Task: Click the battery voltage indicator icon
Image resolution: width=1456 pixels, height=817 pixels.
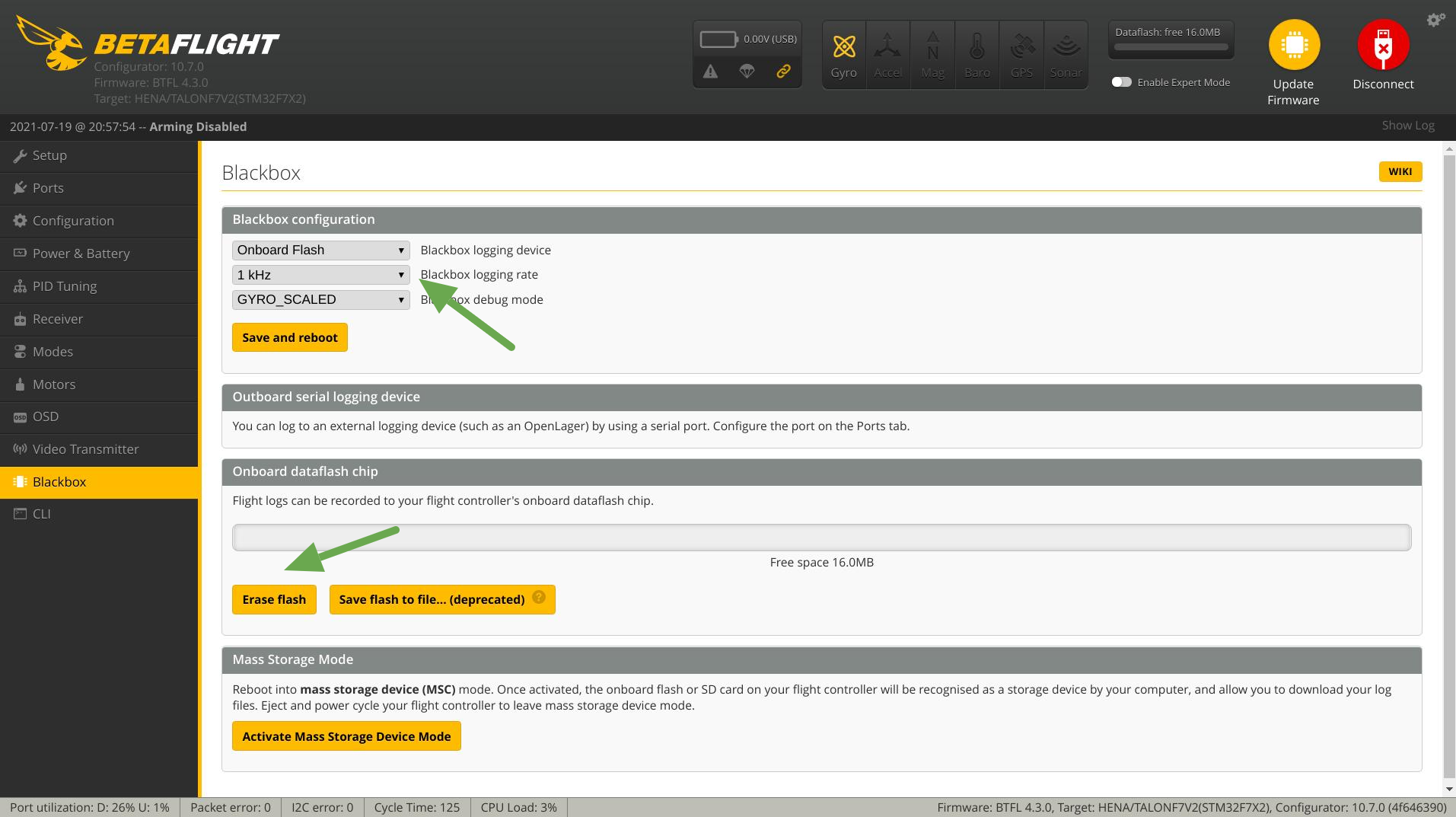Action: (x=718, y=39)
